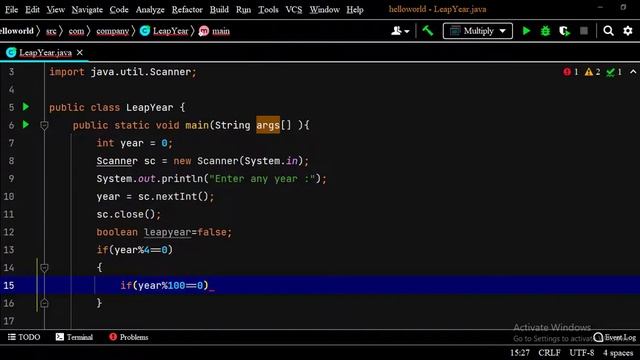Change the CRLF line separator

pos(549,353)
